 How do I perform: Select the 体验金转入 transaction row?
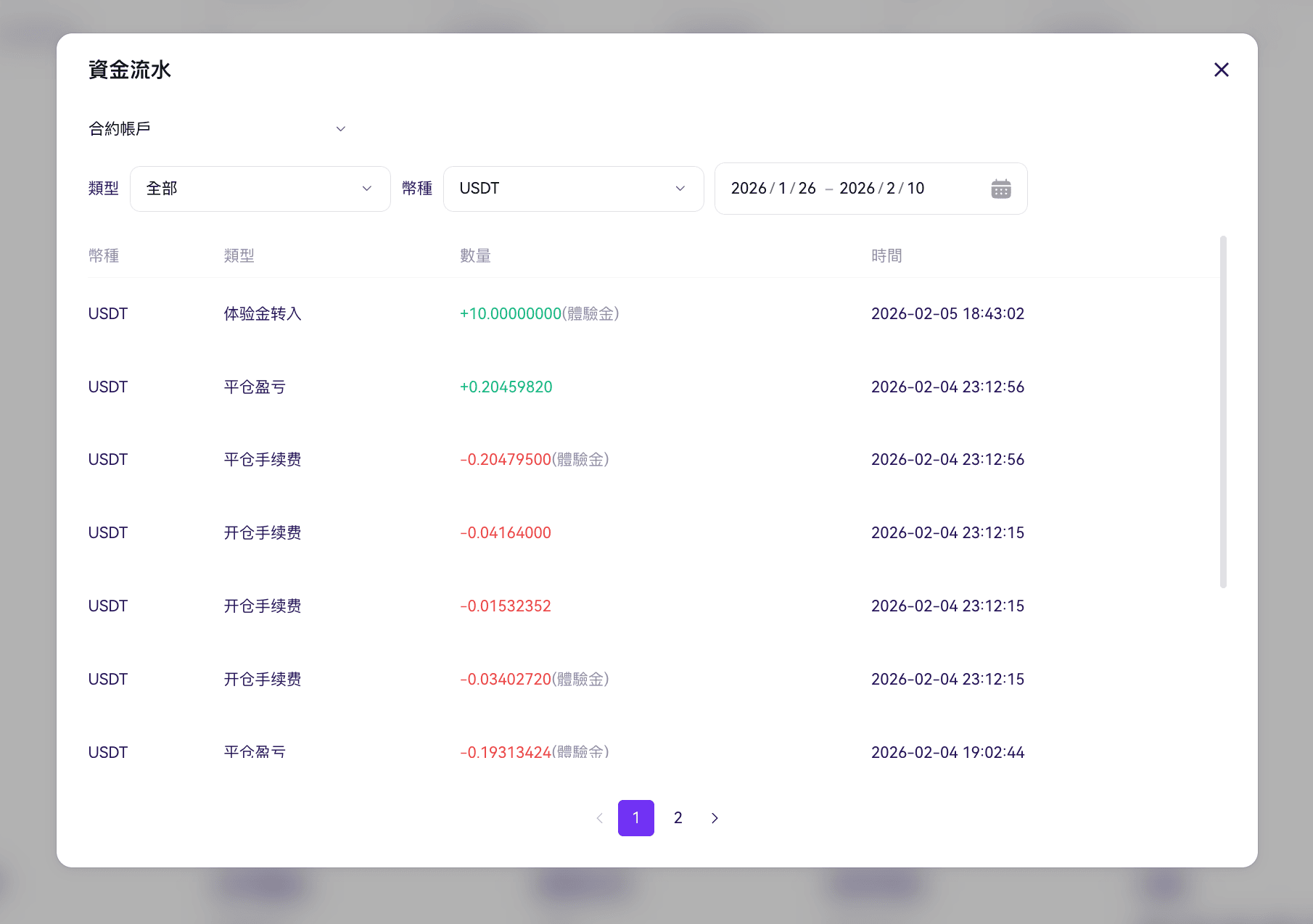coord(653,314)
